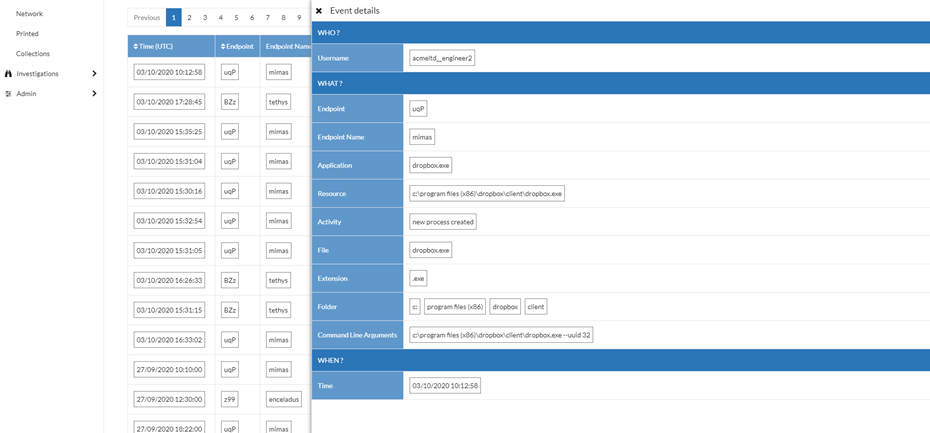The height and width of the screenshot is (433, 930).
Task: Click the 'new process created' activity value
Action: point(443,222)
